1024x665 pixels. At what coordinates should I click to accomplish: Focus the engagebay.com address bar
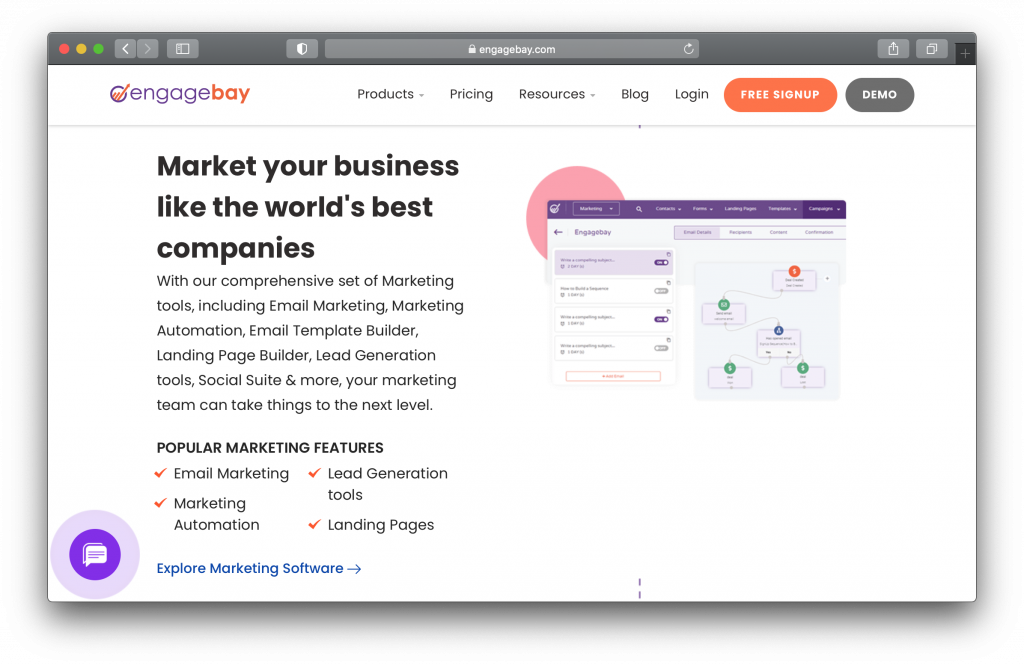point(512,49)
